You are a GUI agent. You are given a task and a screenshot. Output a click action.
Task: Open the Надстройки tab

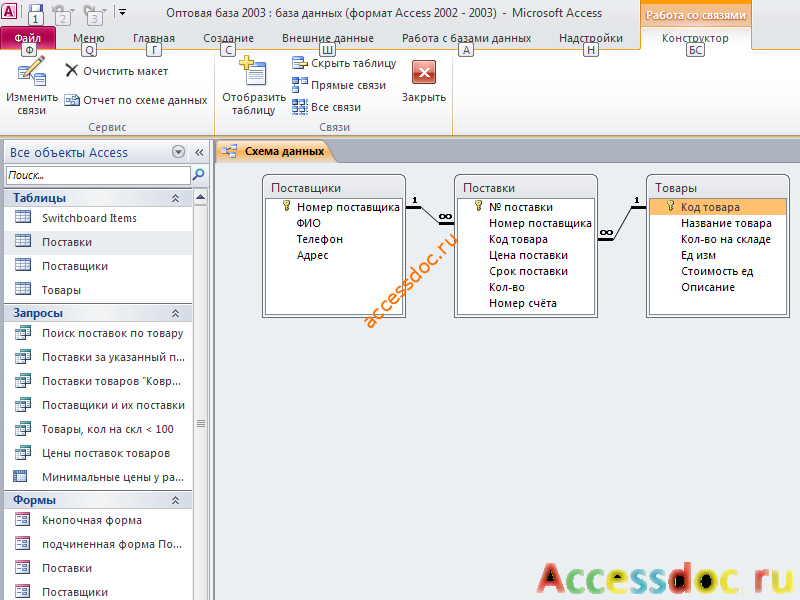coord(591,38)
